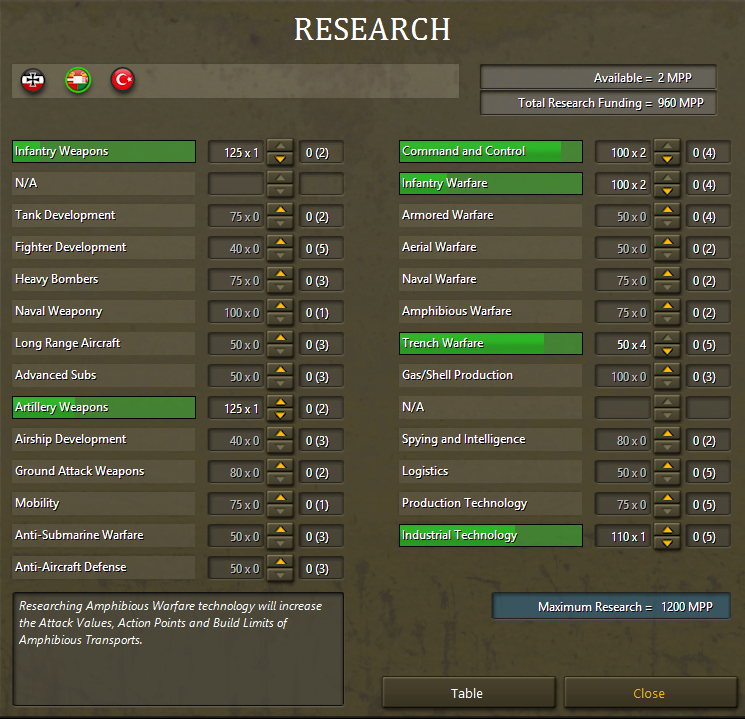Add a chit to Logistics research
This screenshot has width=745, height=719.
(x=667, y=465)
